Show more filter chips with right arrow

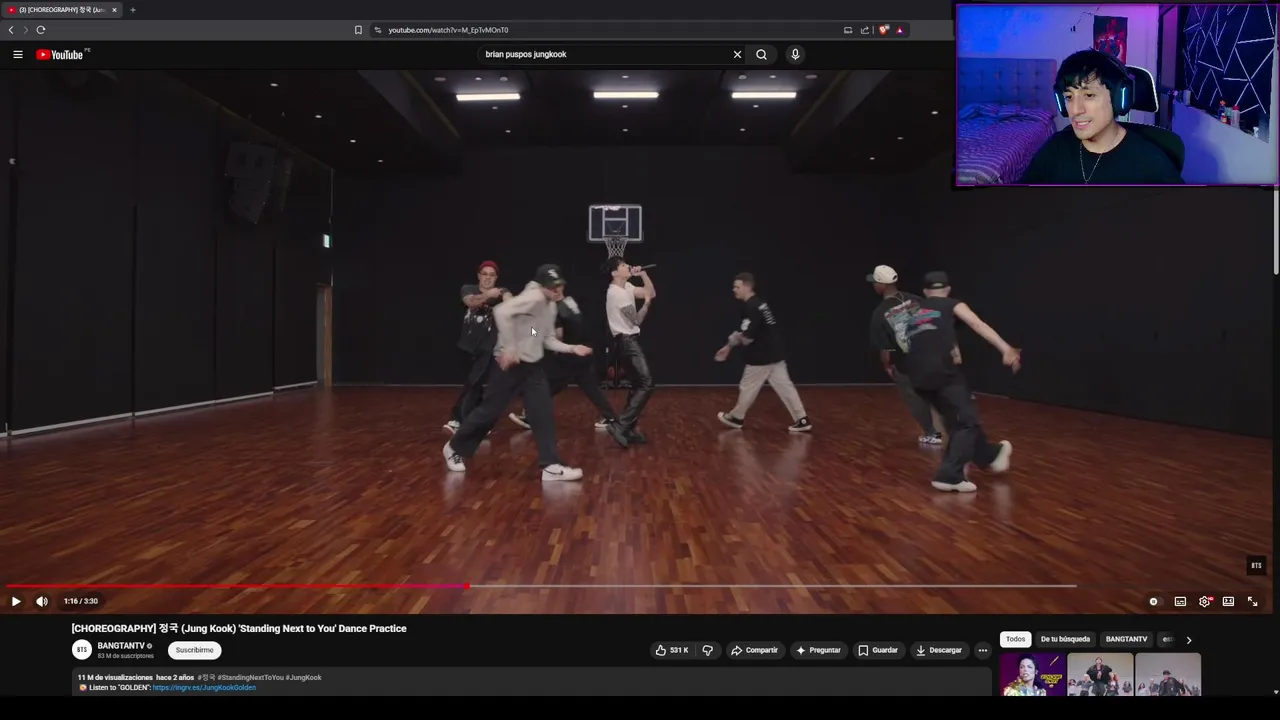click(1188, 639)
